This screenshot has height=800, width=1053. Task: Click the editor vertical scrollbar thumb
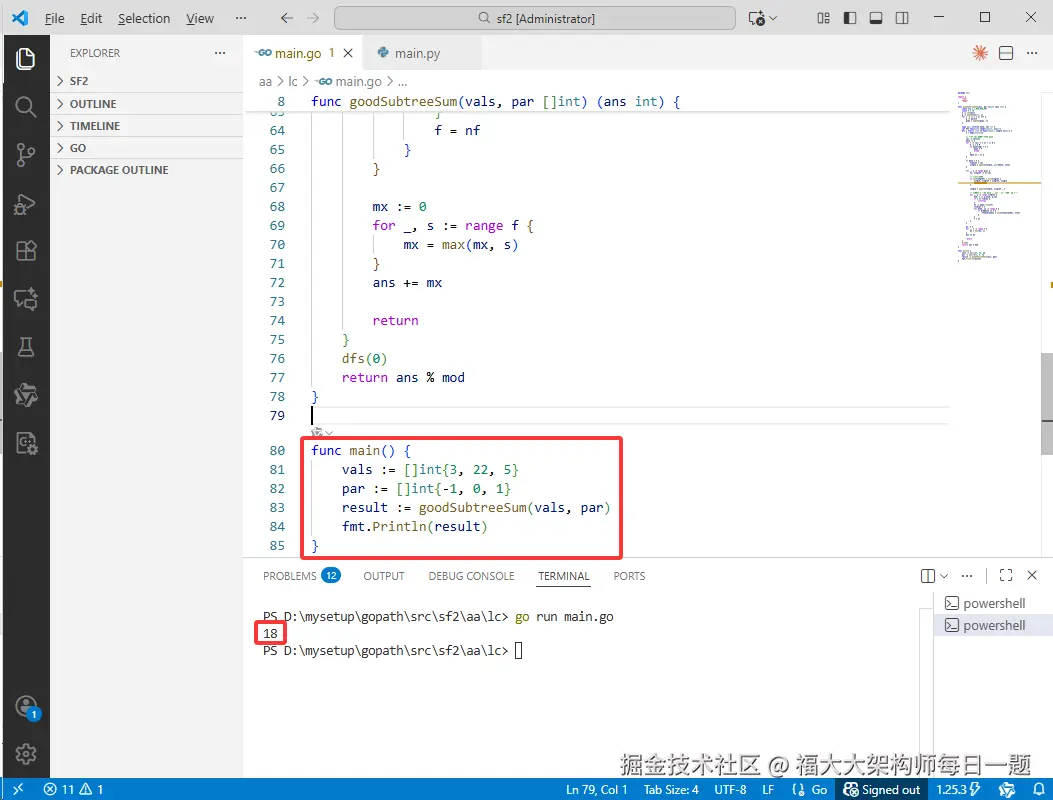click(1046, 404)
